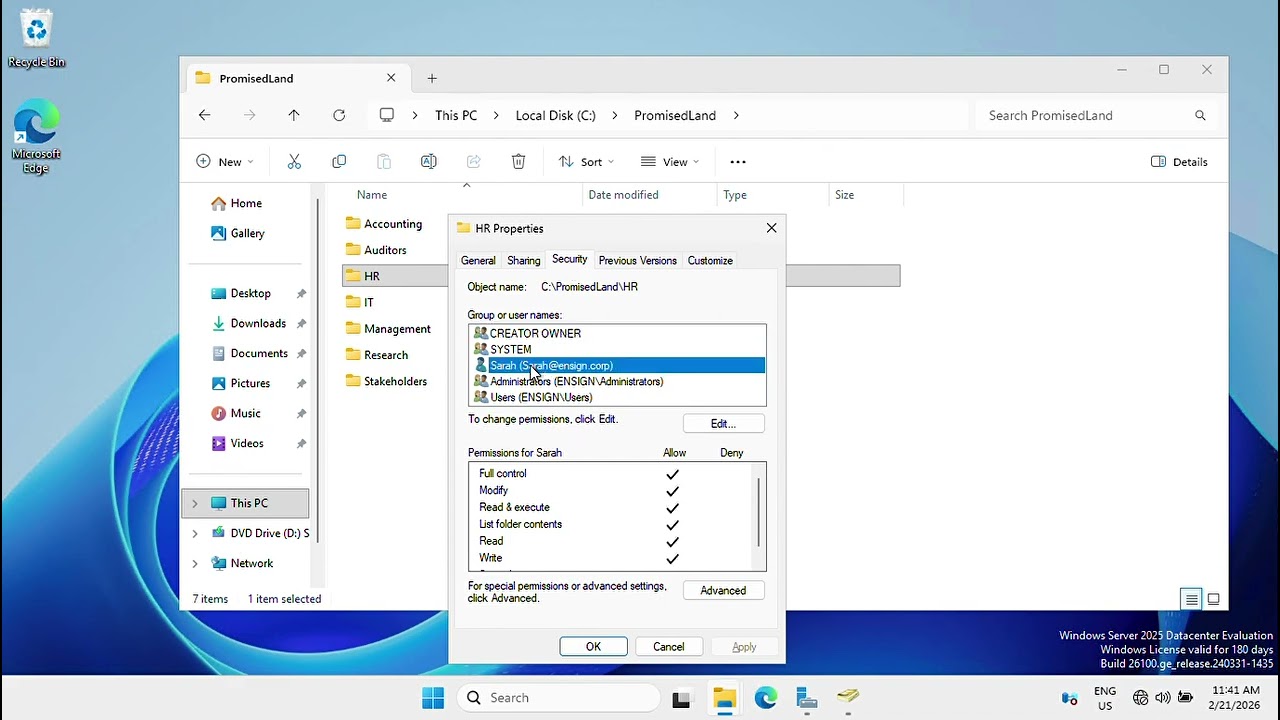Click the pin icon beside Downloads
The height and width of the screenshot is (720, 1280).
coord(301,324)
